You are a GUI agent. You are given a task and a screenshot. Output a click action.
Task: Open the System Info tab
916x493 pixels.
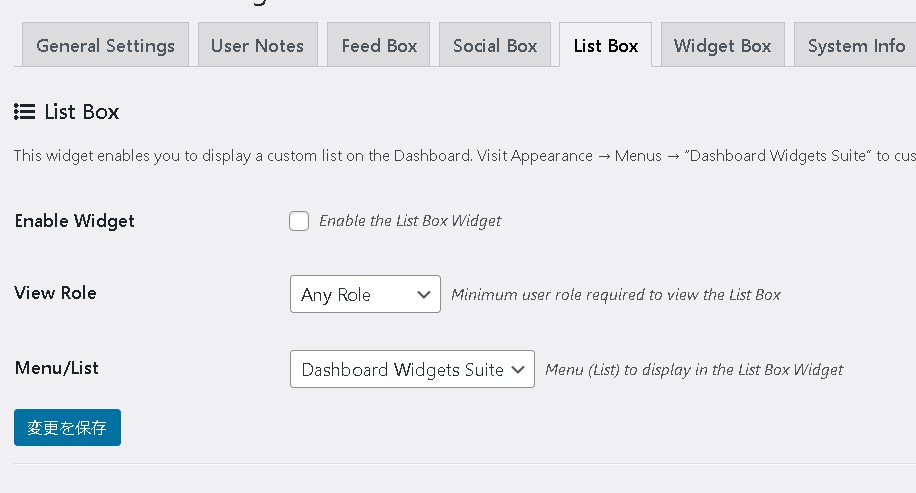tap(856, 46)
